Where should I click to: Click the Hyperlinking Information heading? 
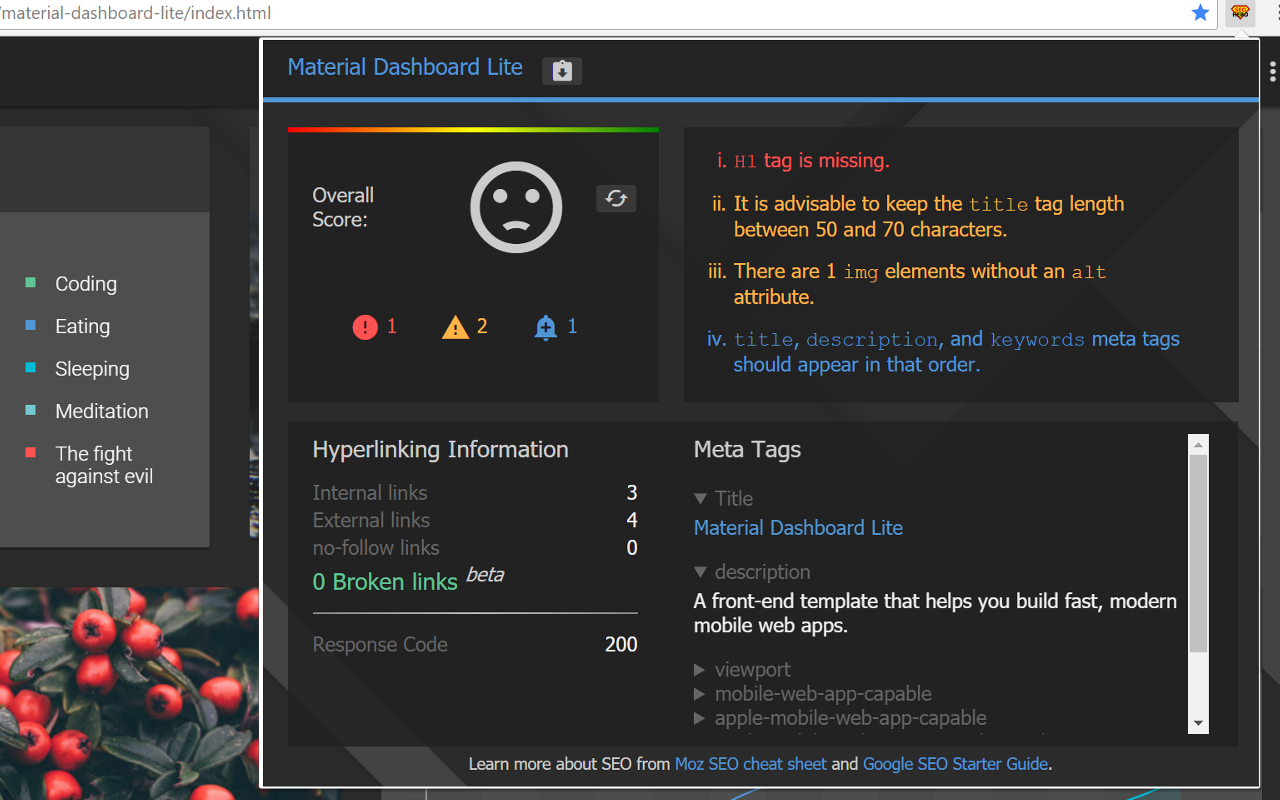pyautogui.click(x=440, y=450)
